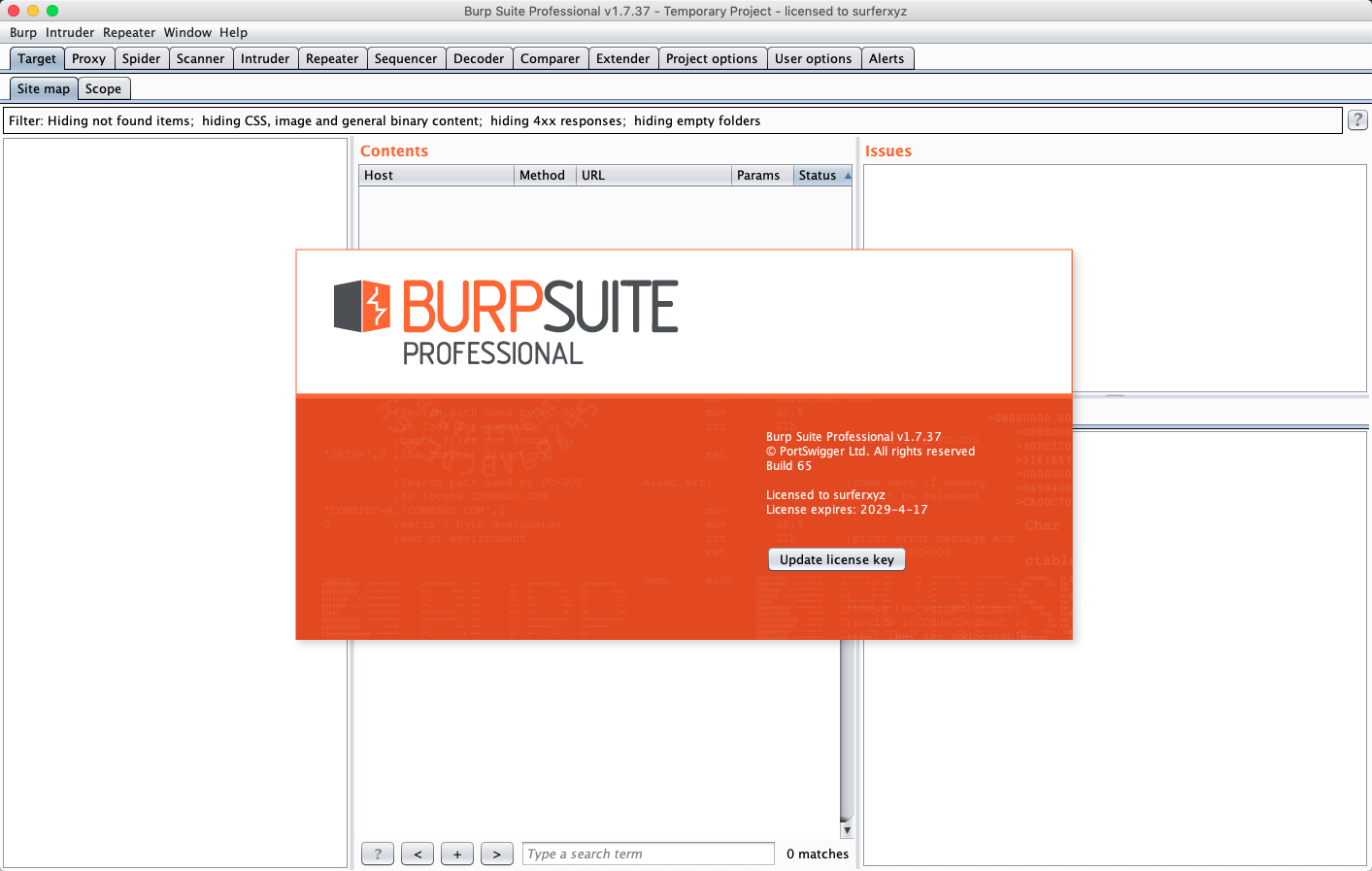This screenshot has width=1372, height=871.
Task: Sort contents by Status column
Action: 823,175
